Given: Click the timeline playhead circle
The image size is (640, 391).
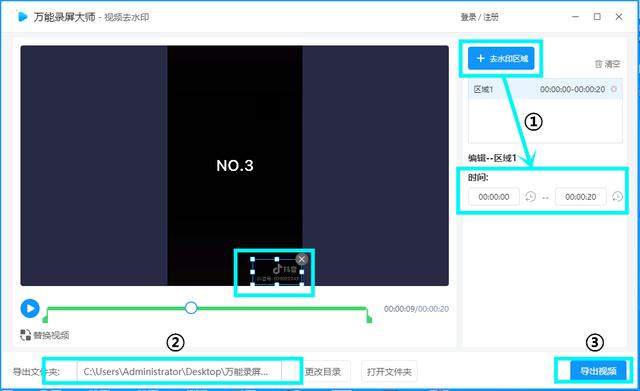Looking at the screenshot, I should 191,308.
